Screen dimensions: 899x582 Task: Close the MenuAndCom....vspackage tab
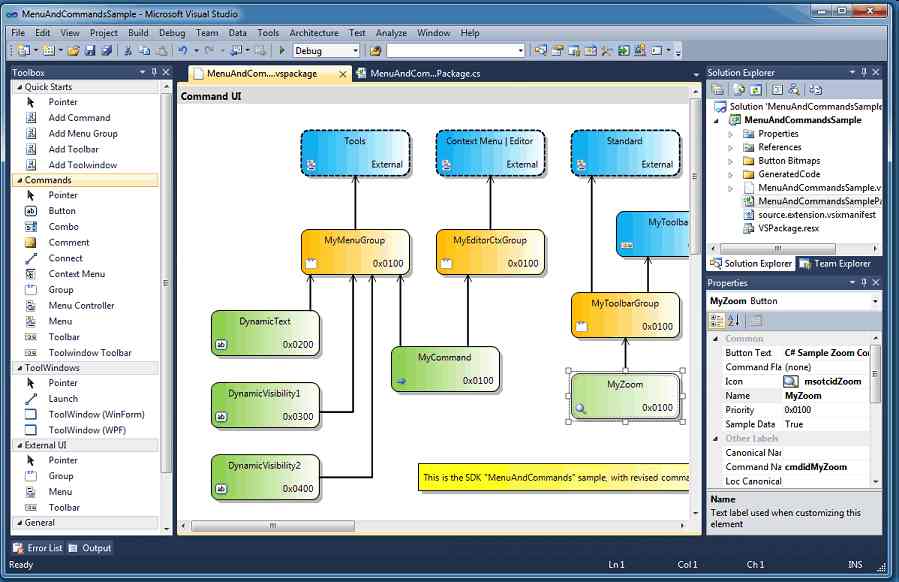point(343,74)
